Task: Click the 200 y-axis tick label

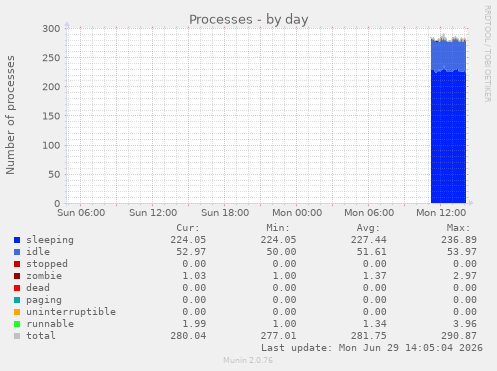Action: 51,87
